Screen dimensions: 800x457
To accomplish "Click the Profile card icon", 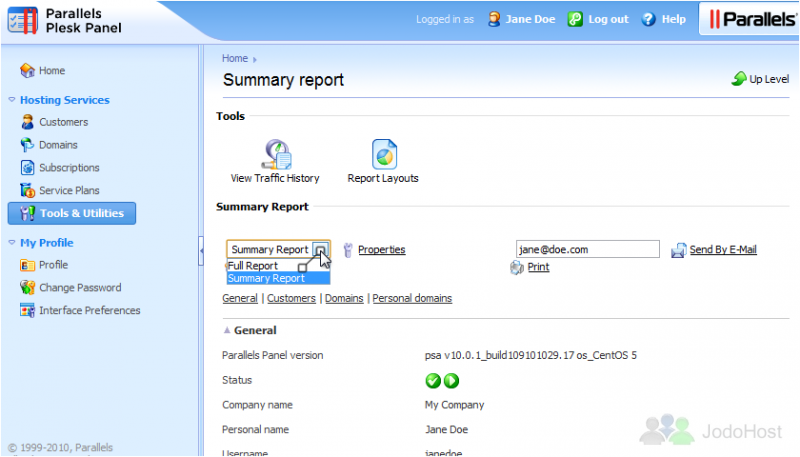I will coord(27,265).
